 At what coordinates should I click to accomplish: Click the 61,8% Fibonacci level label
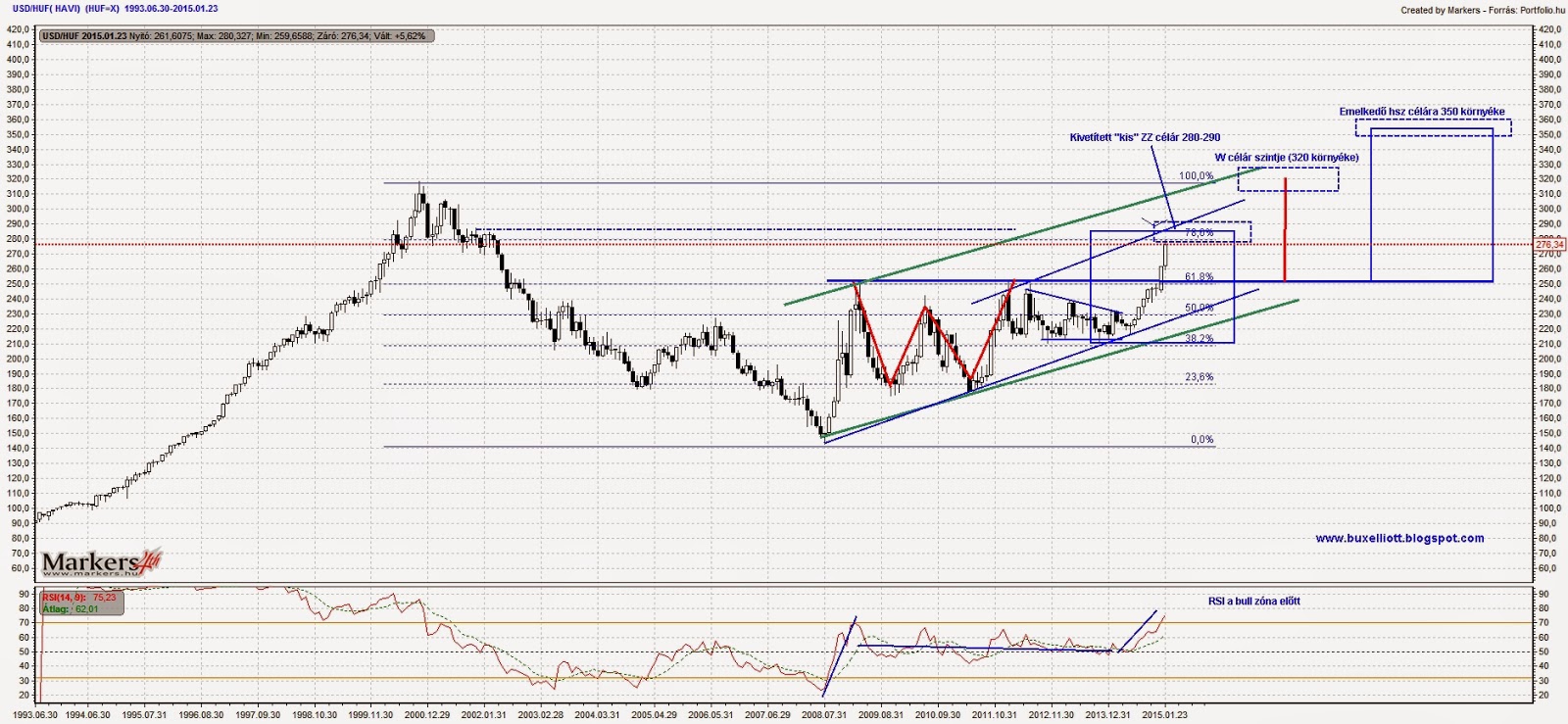click(x=1200, y=277)
